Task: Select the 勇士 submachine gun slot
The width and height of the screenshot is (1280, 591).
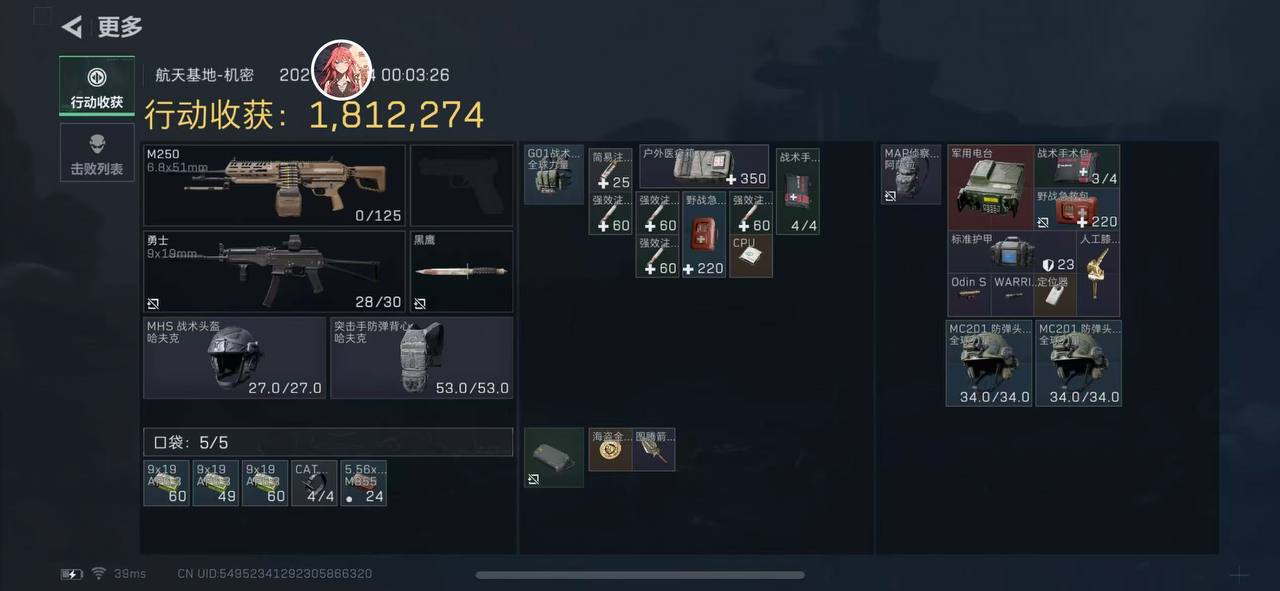Action: coord(275,271)
